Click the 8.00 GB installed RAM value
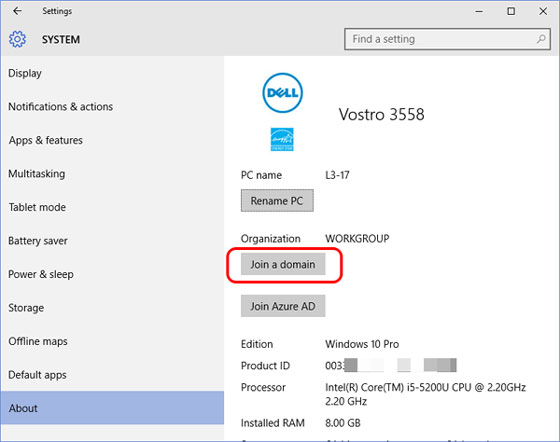The image size is (560, 442). 342,423
